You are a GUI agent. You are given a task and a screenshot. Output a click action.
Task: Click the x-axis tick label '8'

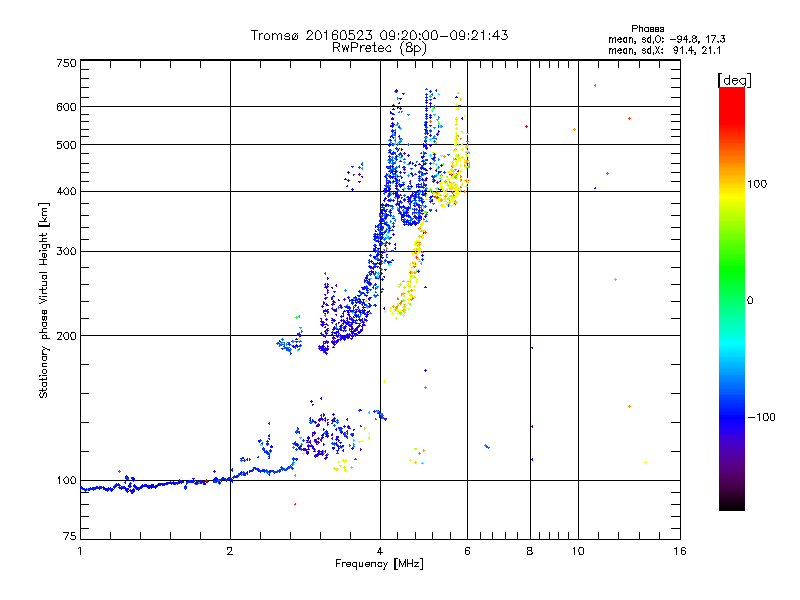[x=530, y=551]
